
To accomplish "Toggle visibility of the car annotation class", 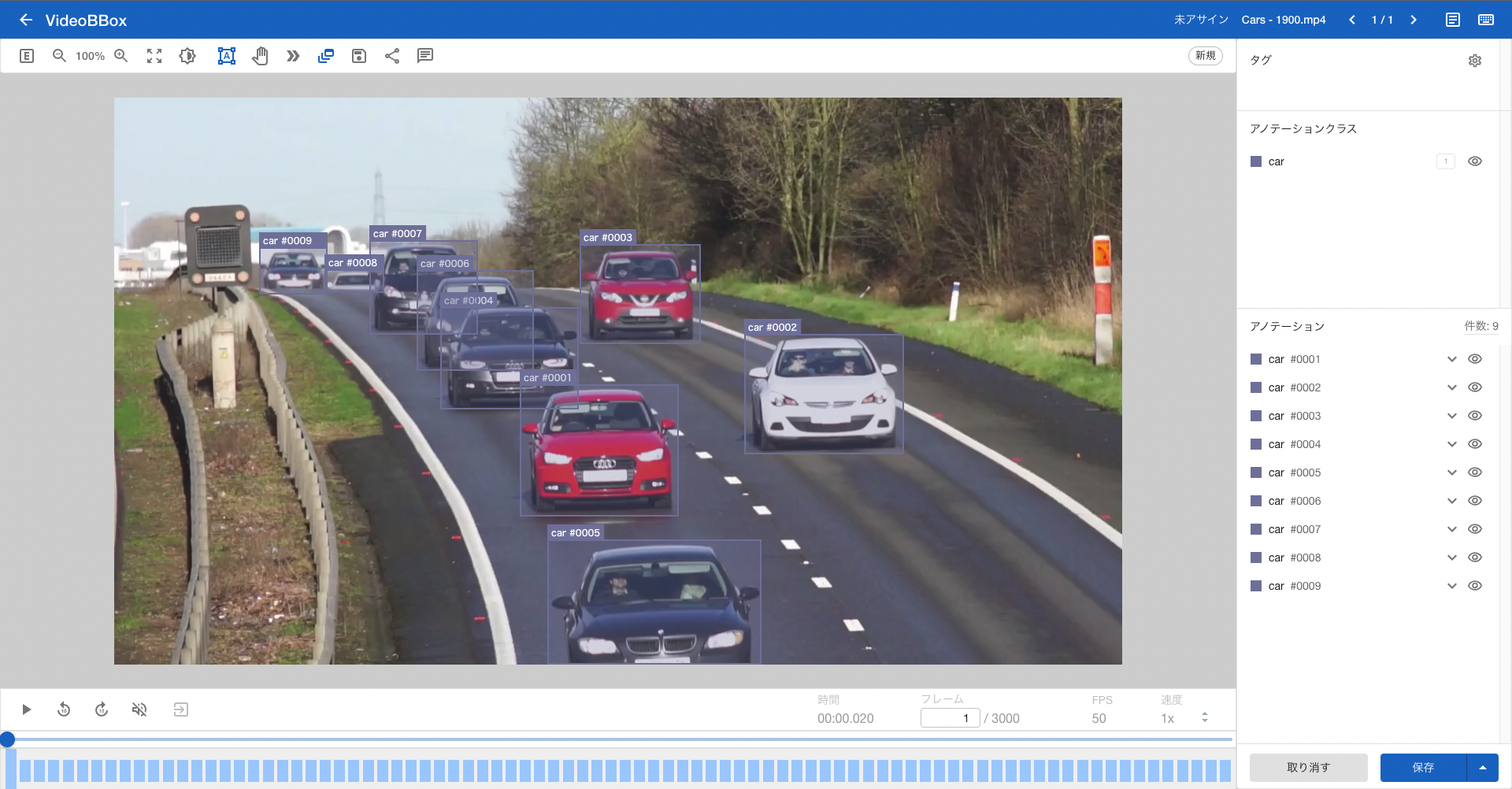I will pos(1475,161).
